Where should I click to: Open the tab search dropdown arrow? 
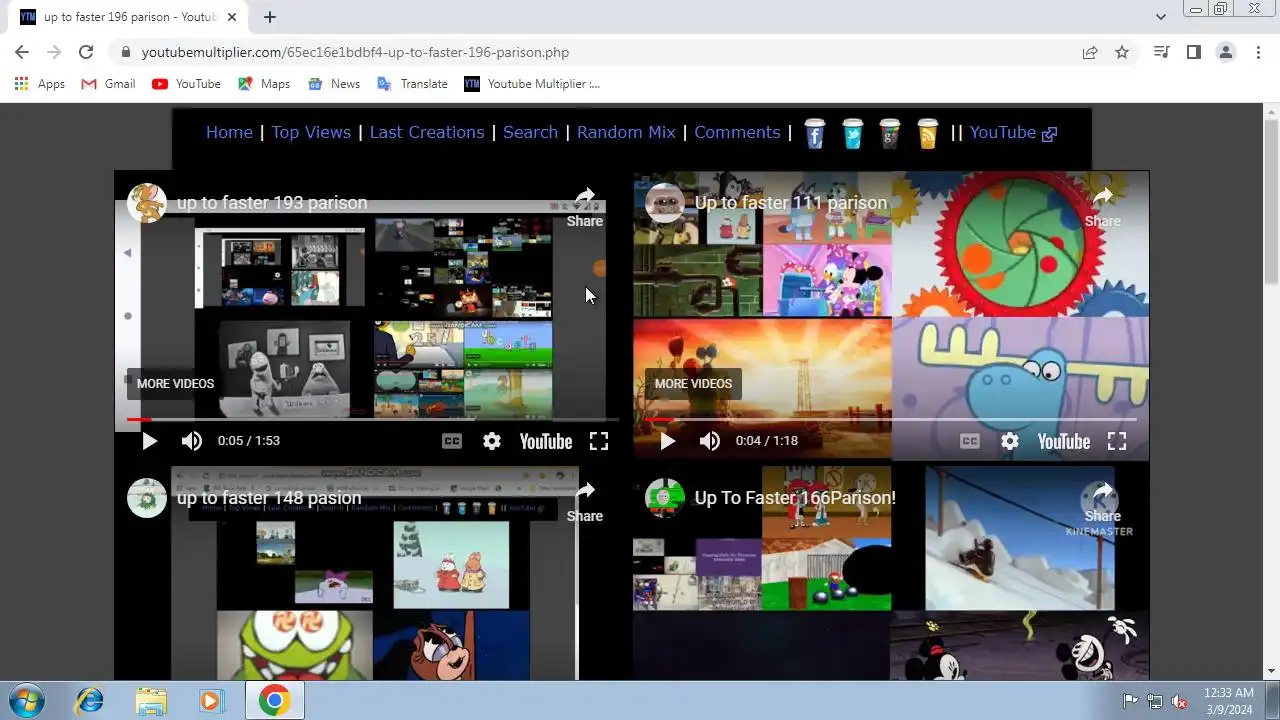(1160, 17)
